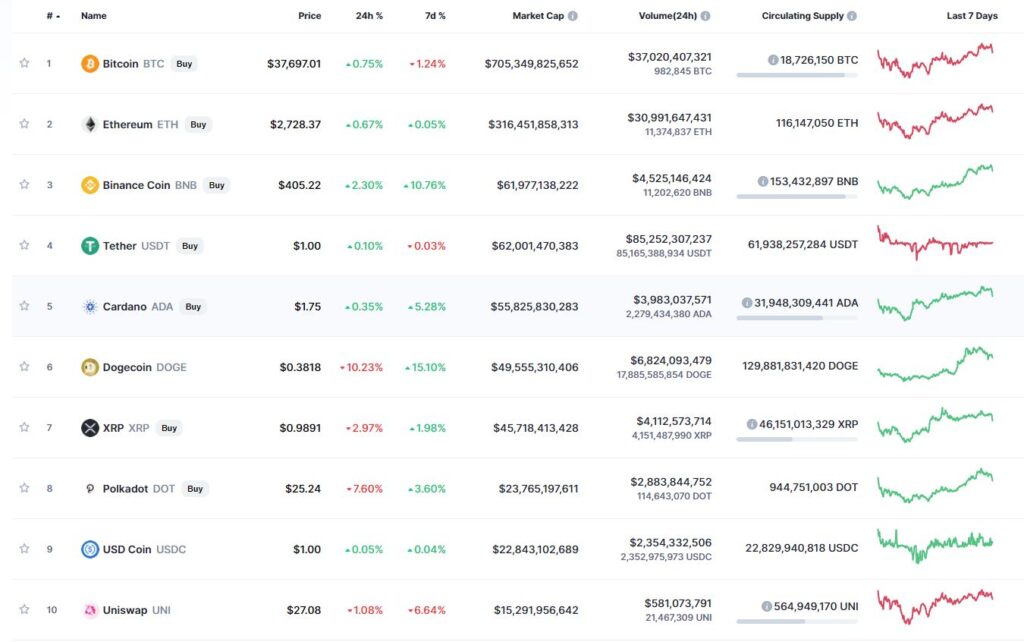Click the Volume(24h) info icon
The image size is (1024, 642).
tap(705, 16)
